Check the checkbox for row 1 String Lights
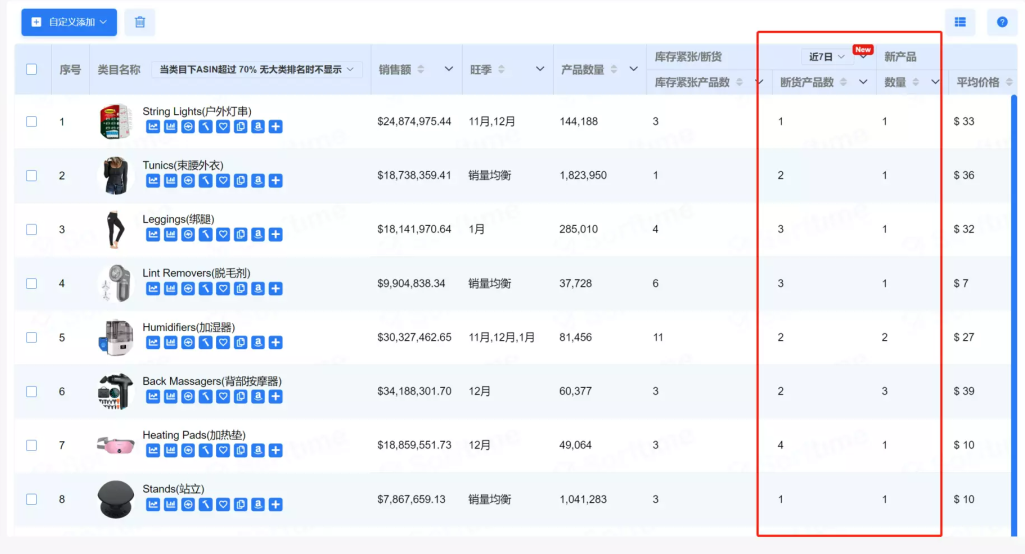 click(x=31, y=122)
